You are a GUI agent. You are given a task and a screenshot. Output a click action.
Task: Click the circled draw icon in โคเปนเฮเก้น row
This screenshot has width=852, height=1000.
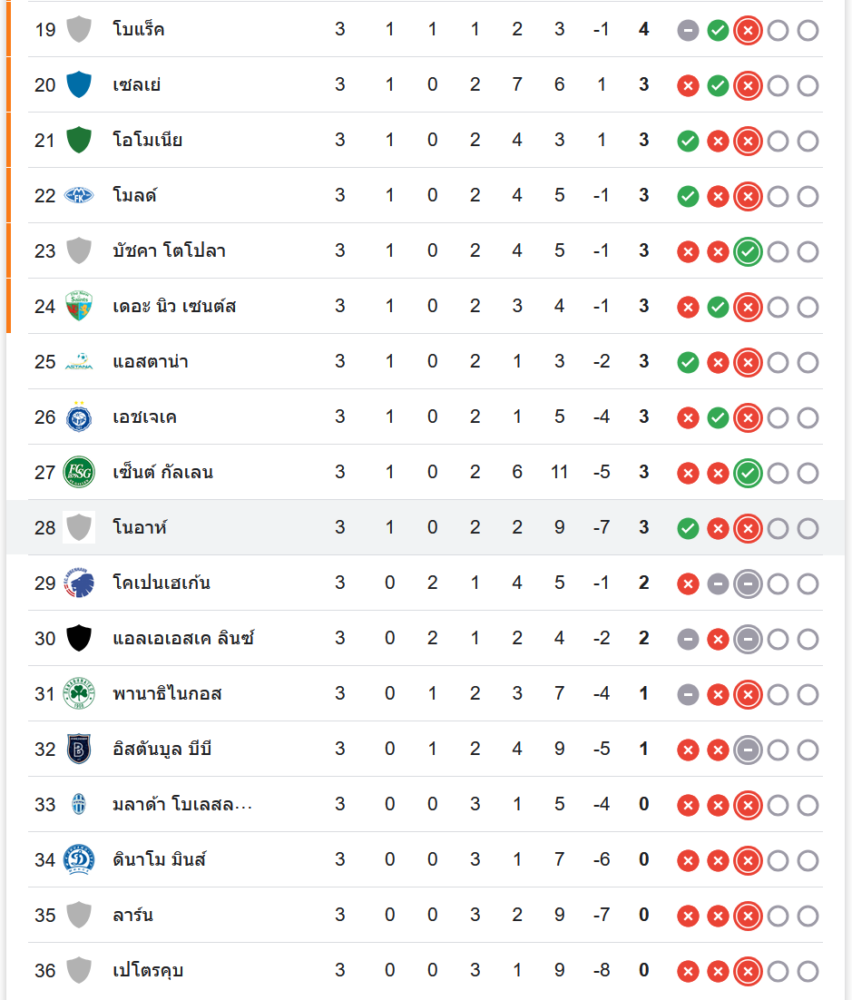pos(747,583)
